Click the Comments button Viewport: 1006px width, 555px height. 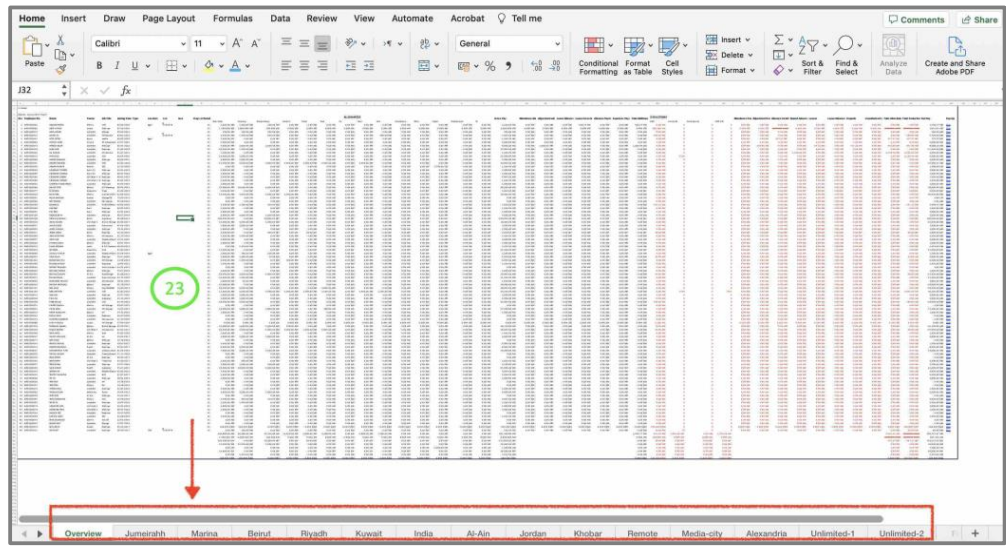click(916, 19)
